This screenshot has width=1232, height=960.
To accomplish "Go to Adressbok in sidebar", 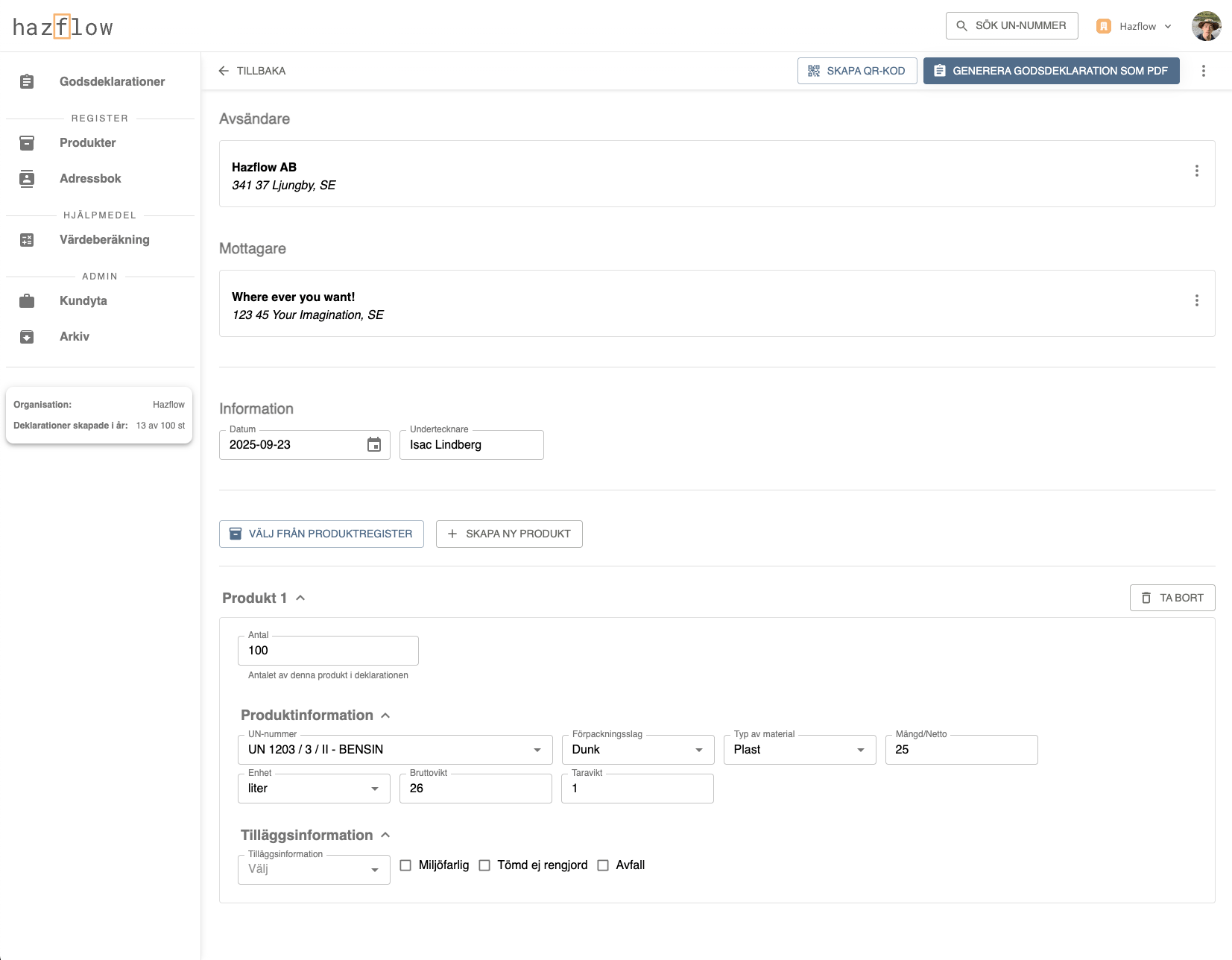I will pos(90,179).
